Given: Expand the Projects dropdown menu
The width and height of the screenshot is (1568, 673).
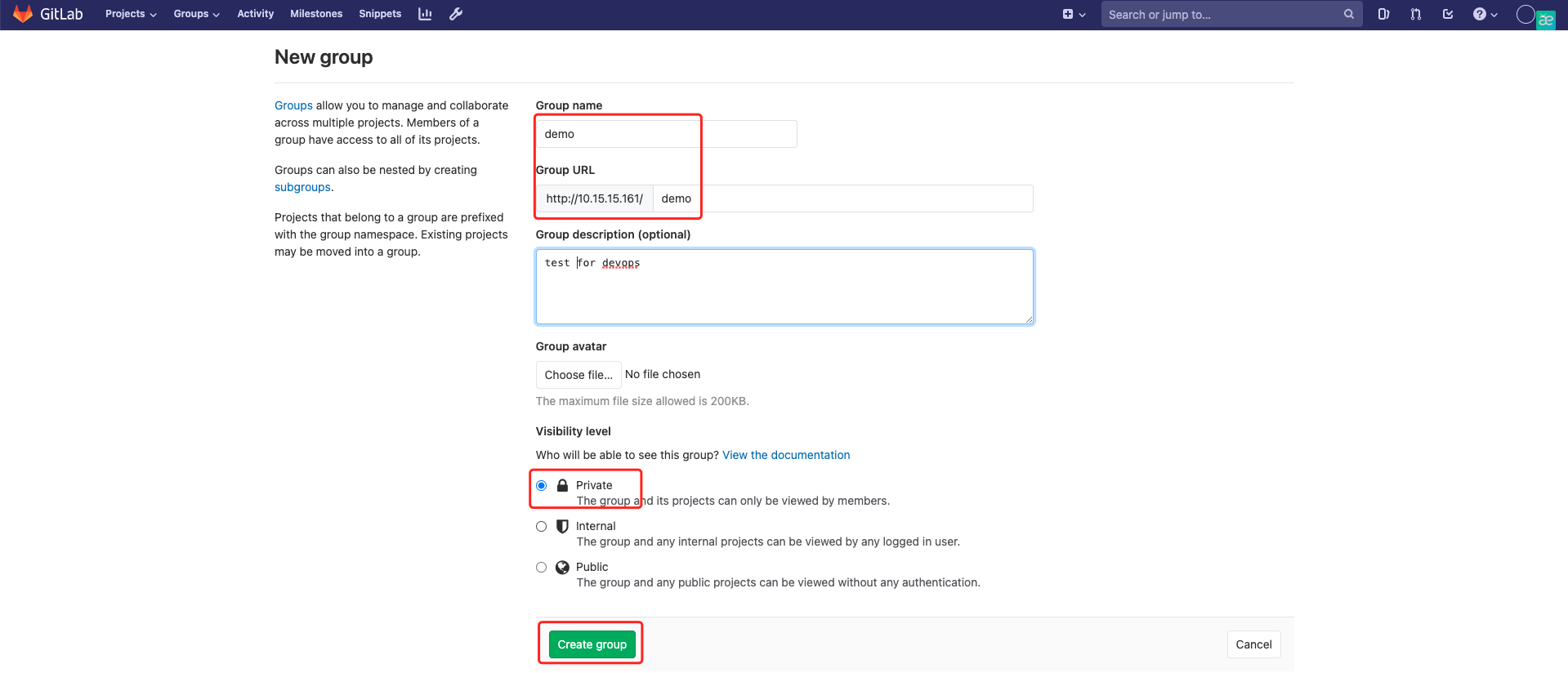Looking at the screenshot, I should pos(131,14).
